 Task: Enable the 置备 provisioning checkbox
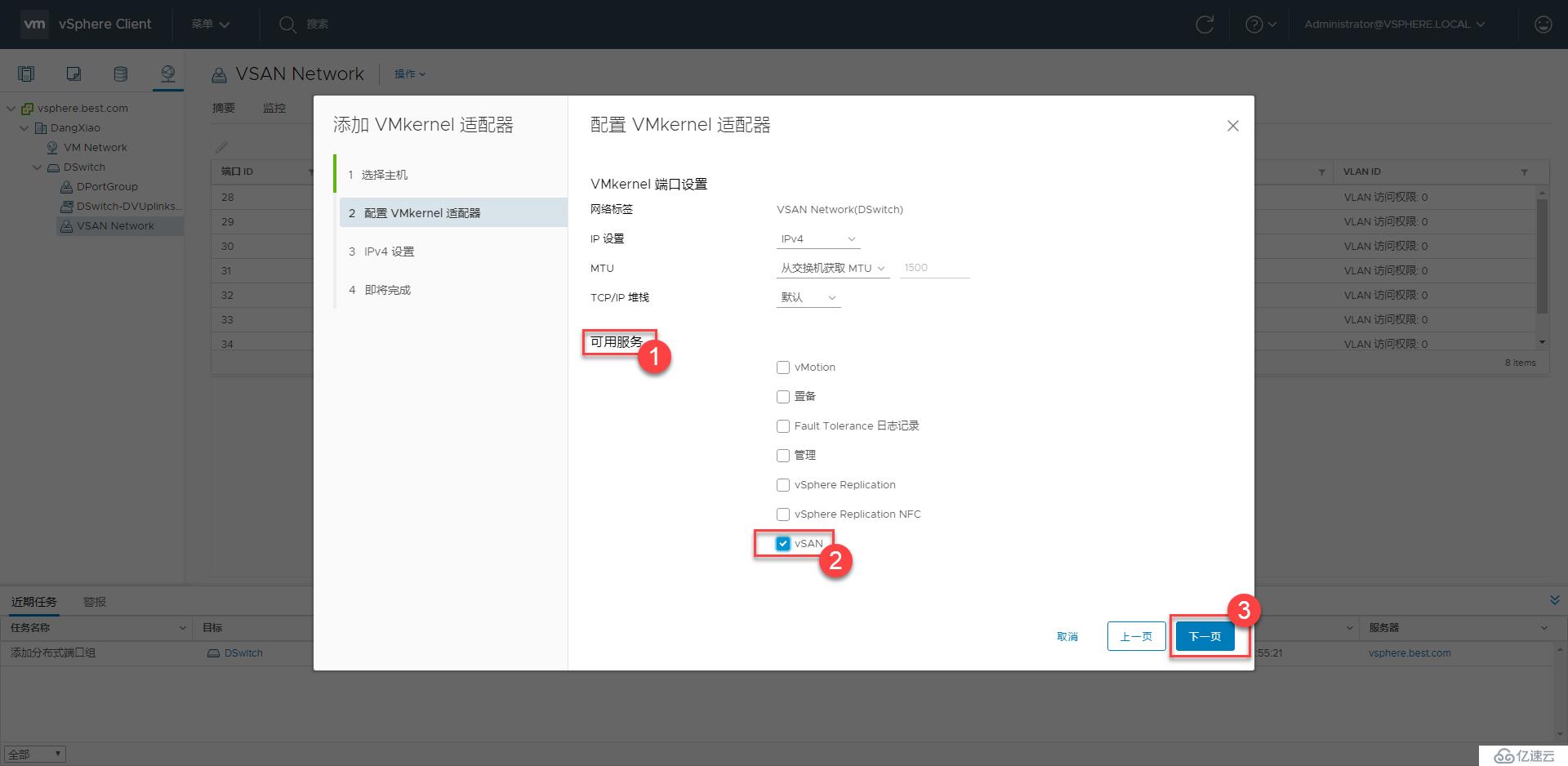pyautogui.click(x=783, y=397)
